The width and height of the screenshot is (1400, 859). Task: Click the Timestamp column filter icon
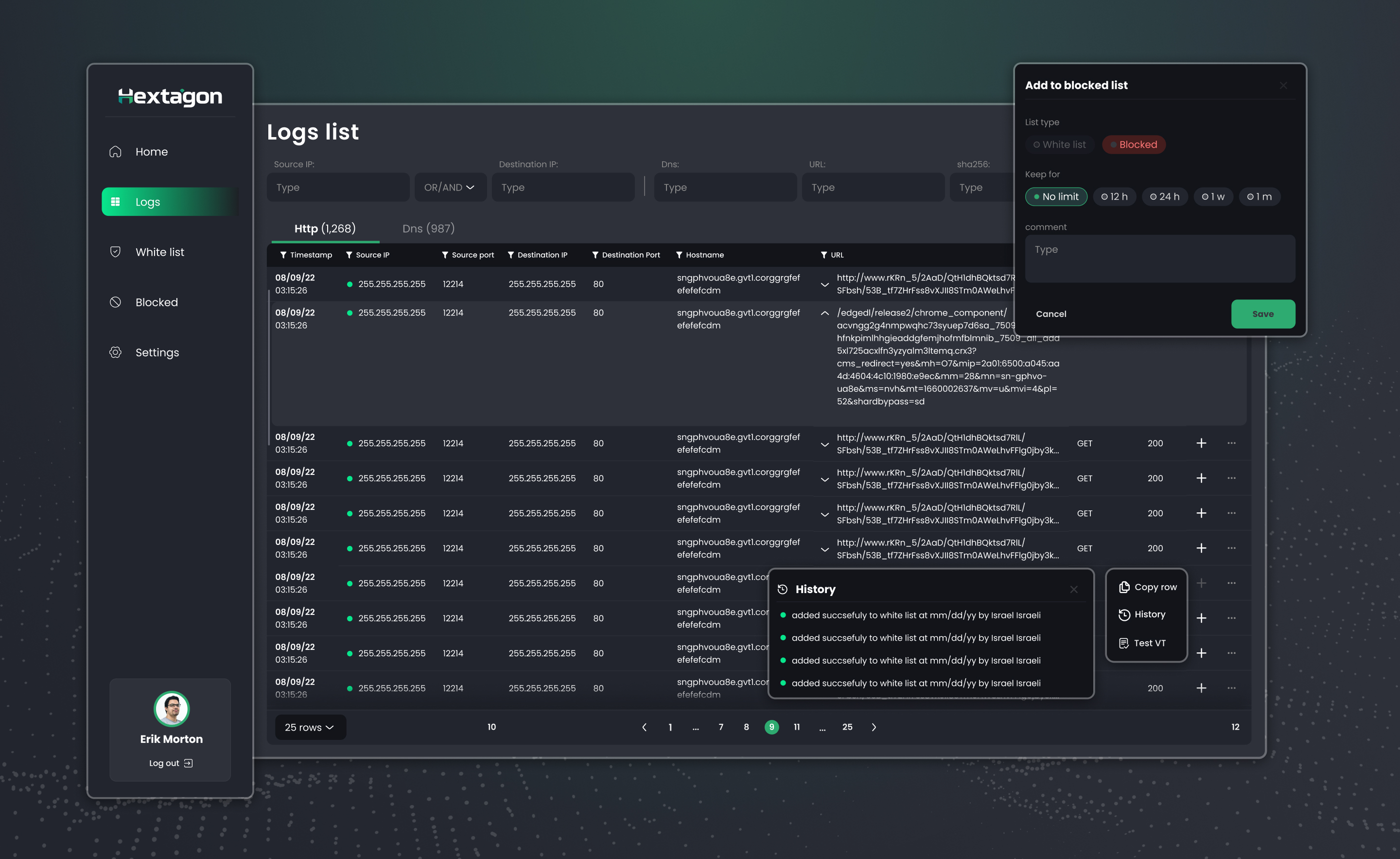283,255
